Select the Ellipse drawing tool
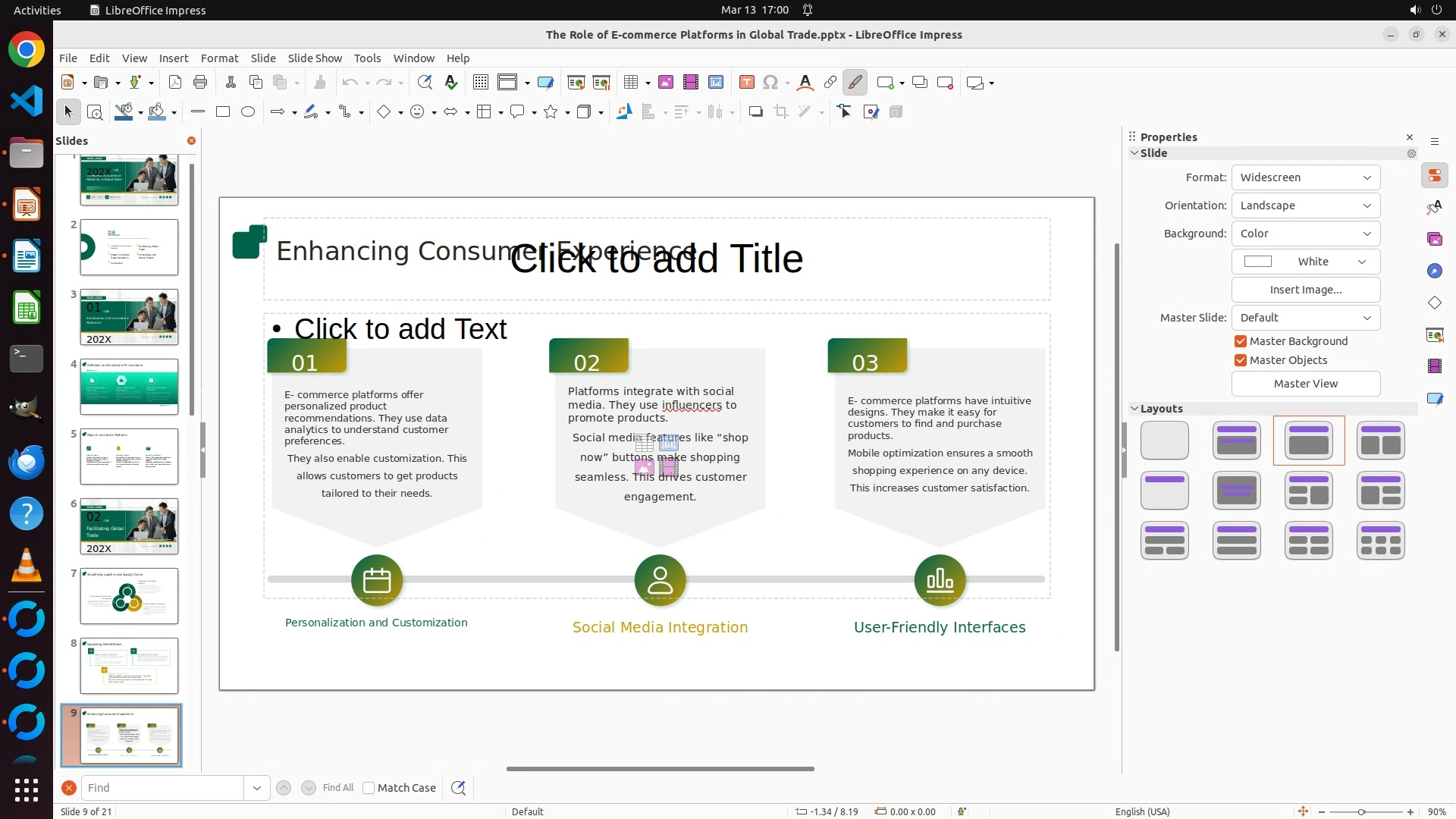This screenshot has width=1456, height=819. tap(248, 112)
